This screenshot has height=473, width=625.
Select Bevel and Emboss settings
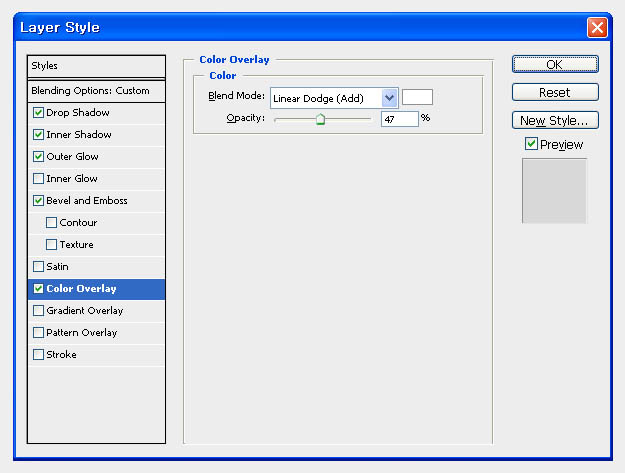(x=96, y=200)
